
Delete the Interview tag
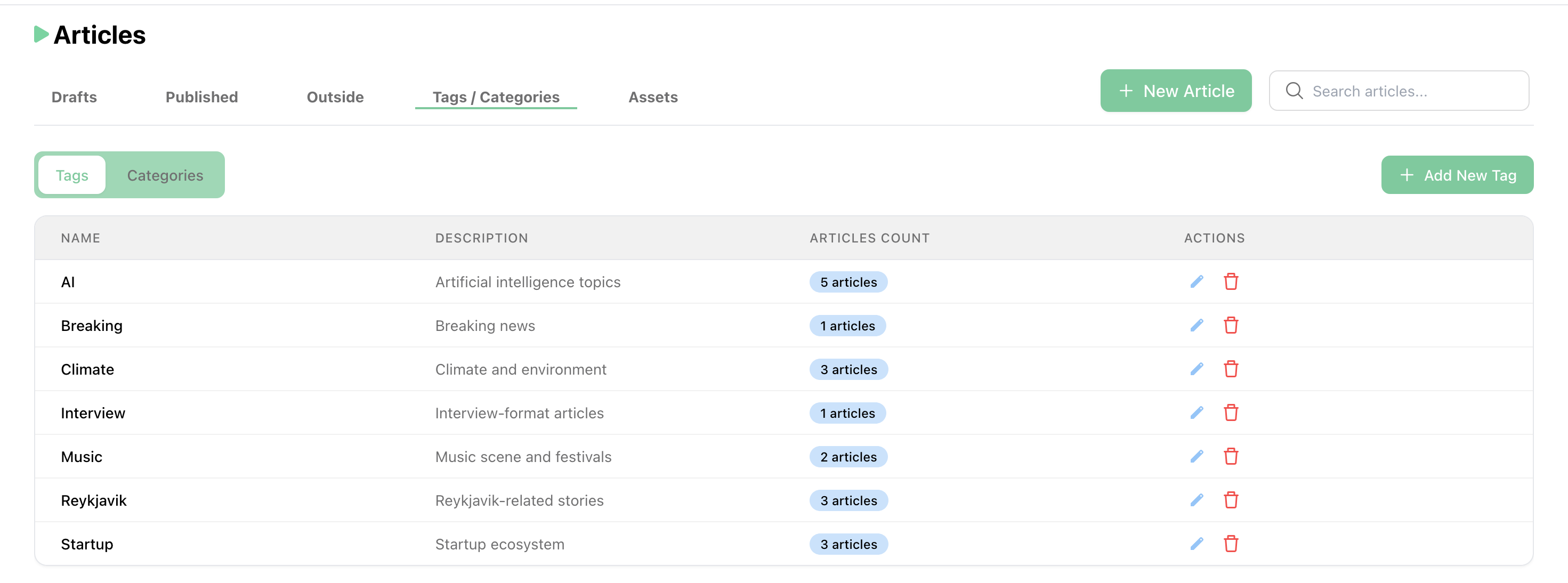pos(1230,413)
